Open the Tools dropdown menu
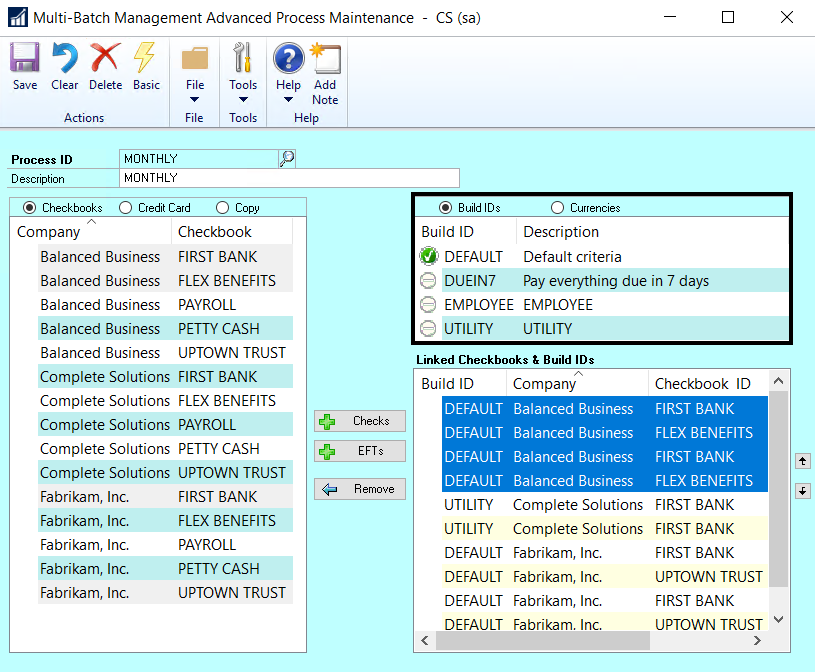 (x=243, y=99)
